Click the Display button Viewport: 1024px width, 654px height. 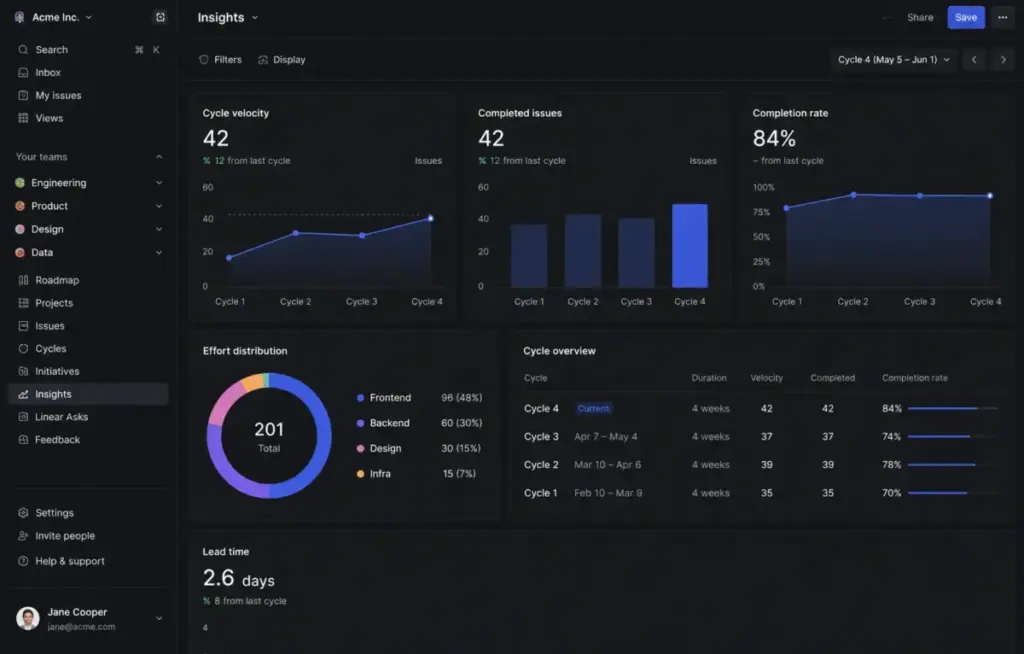tap(281, 59)
